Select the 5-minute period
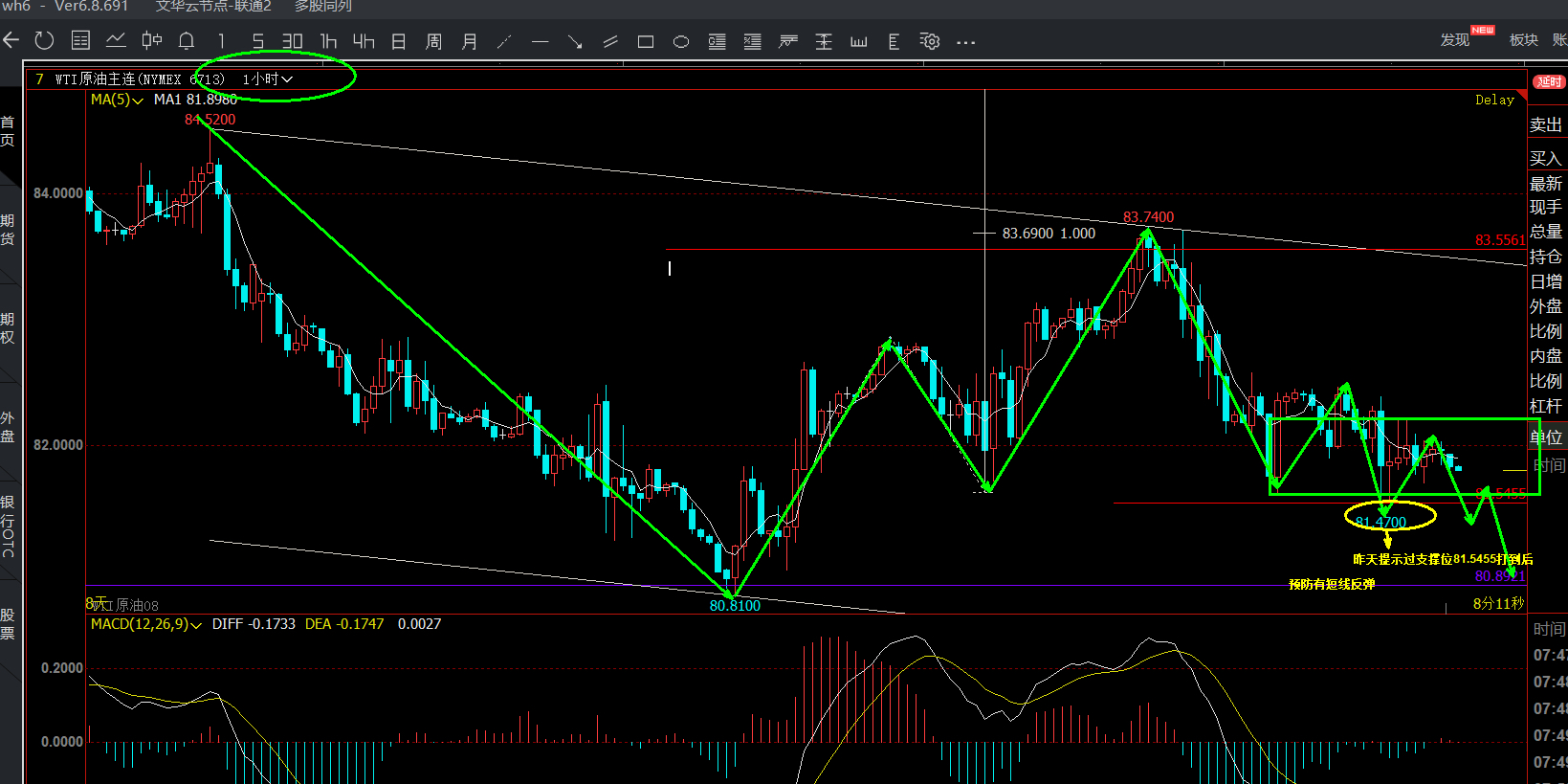This screenshot has width=1568, height=784. pyautogui.click(x=257, y=41)
